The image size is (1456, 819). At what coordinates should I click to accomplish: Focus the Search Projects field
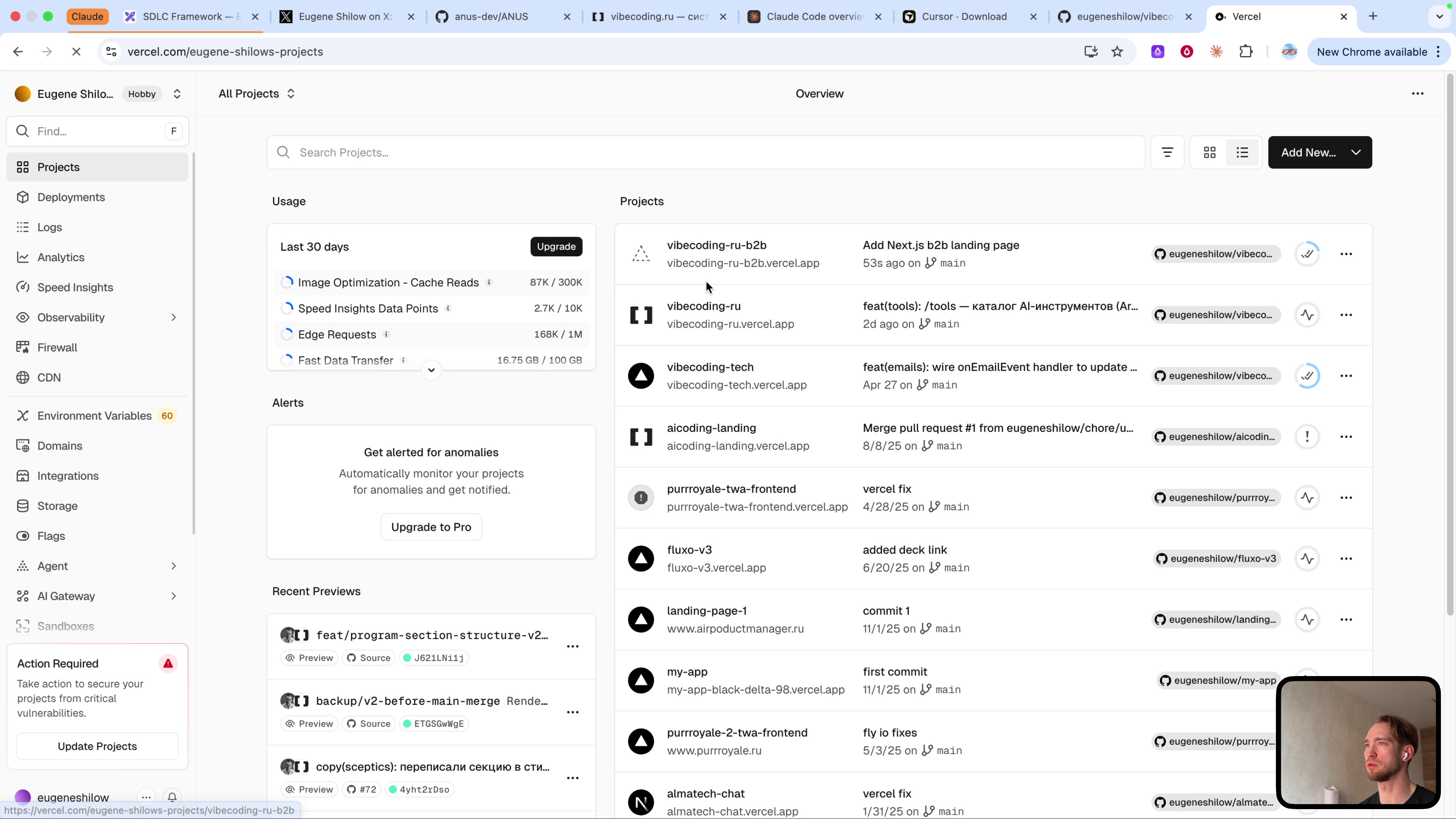[706, 152]
